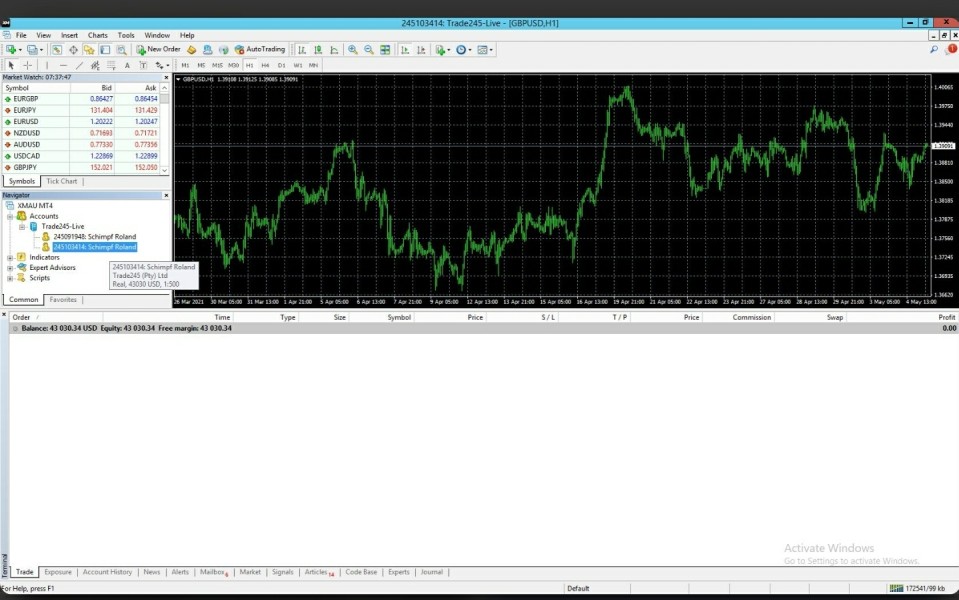Switch to the Account History tab
This screenshot has height=600, width=959.
107,572
